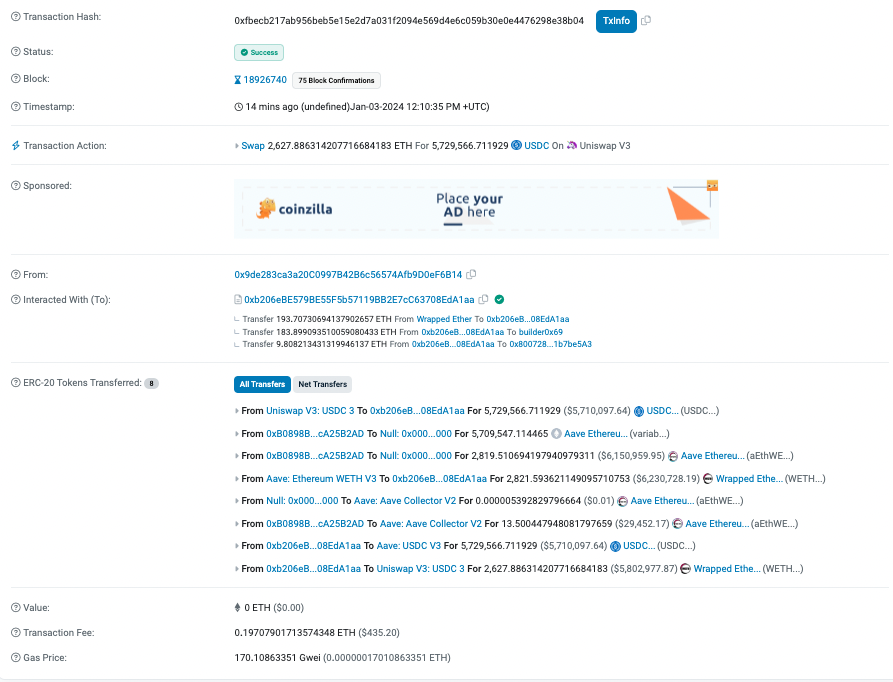The height and width of the screenshot is (682, 893).
Task: Click the ERC-20 transfers count badge 8
Action: [151, 384]
